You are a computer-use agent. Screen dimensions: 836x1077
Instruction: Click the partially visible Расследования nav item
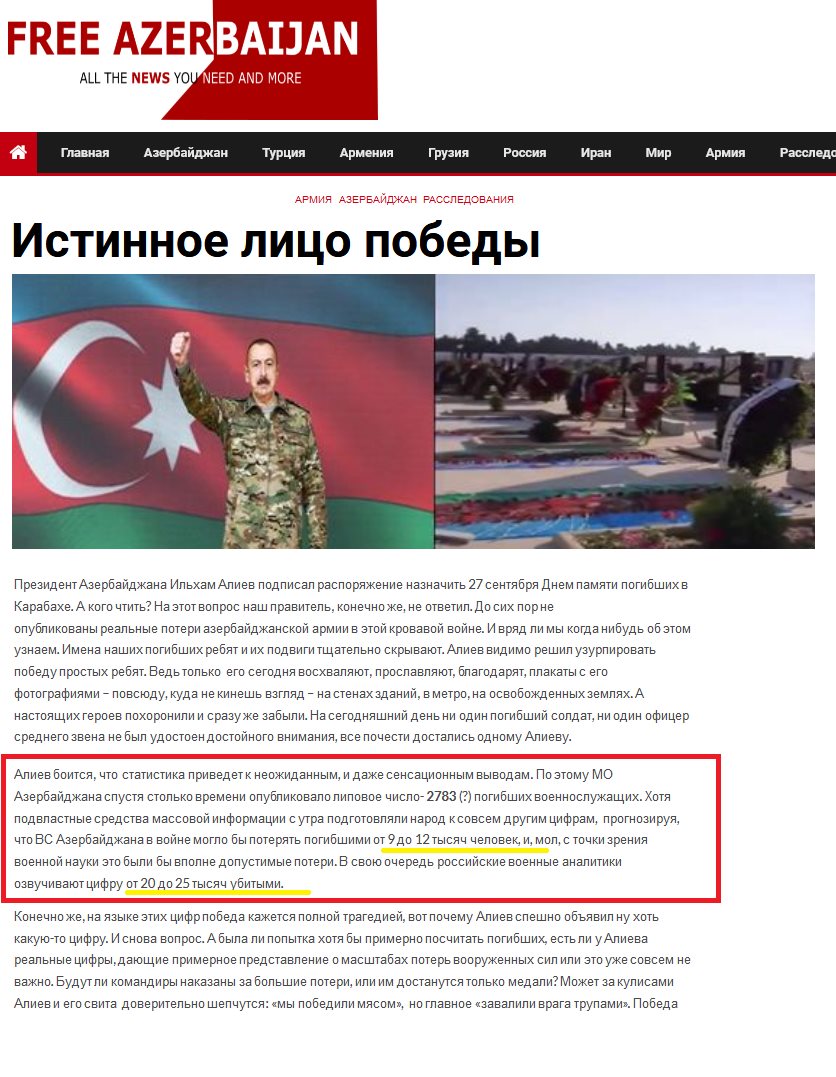806,153
